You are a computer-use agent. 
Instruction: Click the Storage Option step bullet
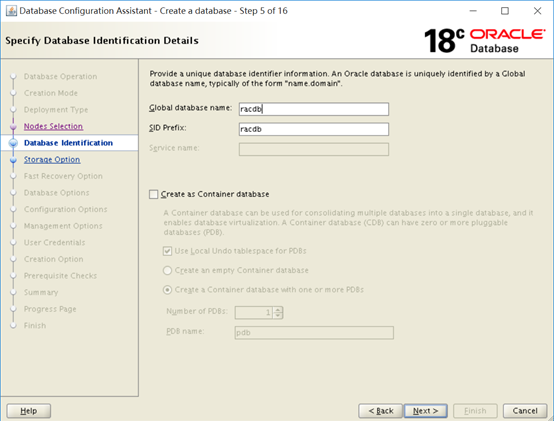coord(13,160)
